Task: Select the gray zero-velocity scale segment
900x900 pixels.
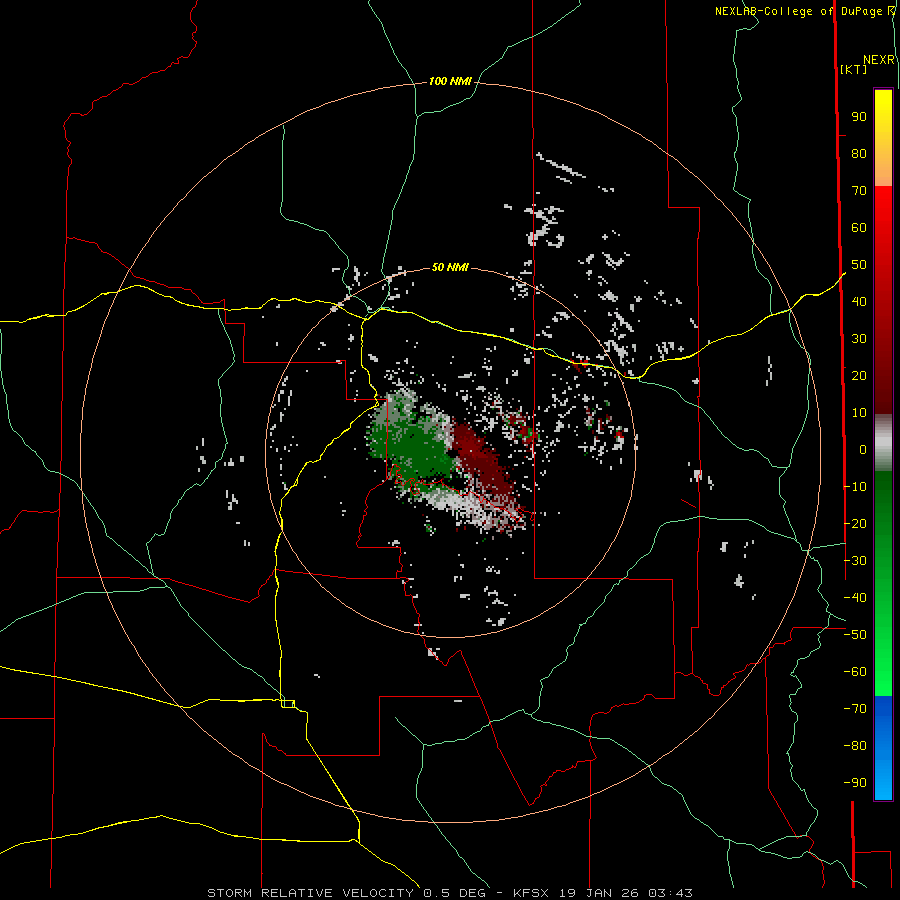Action: click(x=883, y=443)
